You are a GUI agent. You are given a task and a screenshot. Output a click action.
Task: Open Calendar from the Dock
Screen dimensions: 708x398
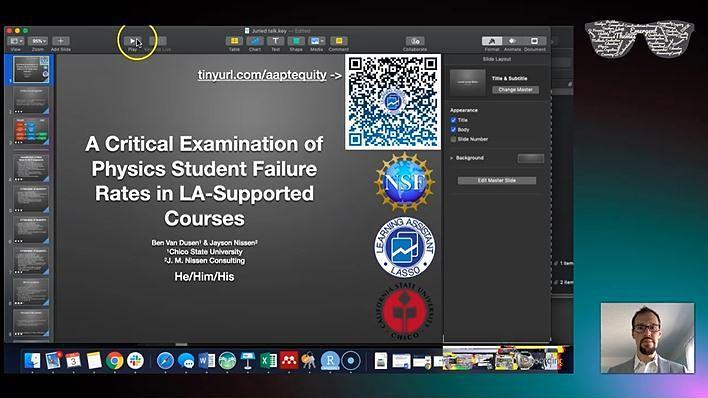[x=73, y=361]
